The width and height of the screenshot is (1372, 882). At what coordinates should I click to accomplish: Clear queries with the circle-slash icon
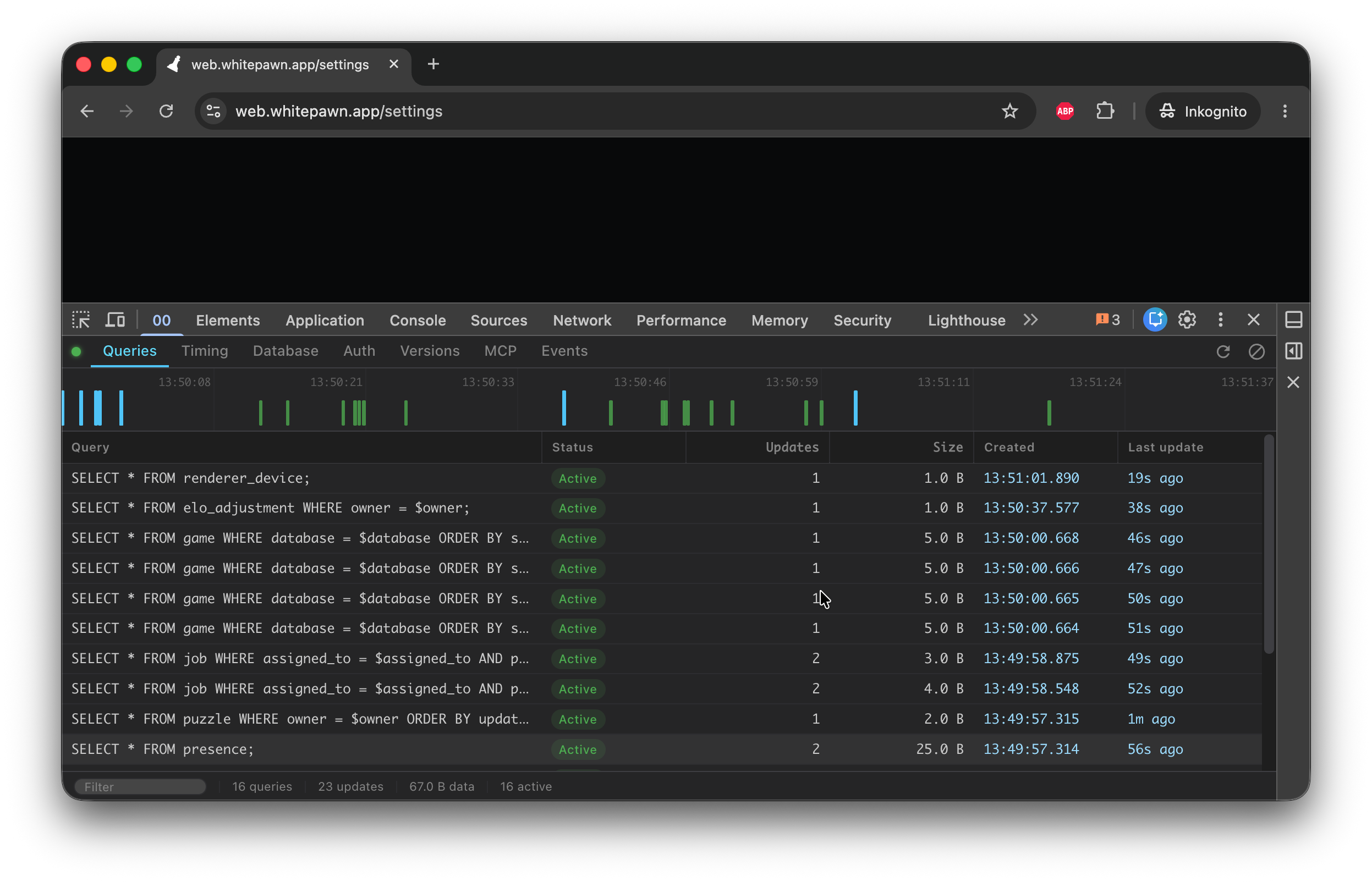[x=1256, y=351]
